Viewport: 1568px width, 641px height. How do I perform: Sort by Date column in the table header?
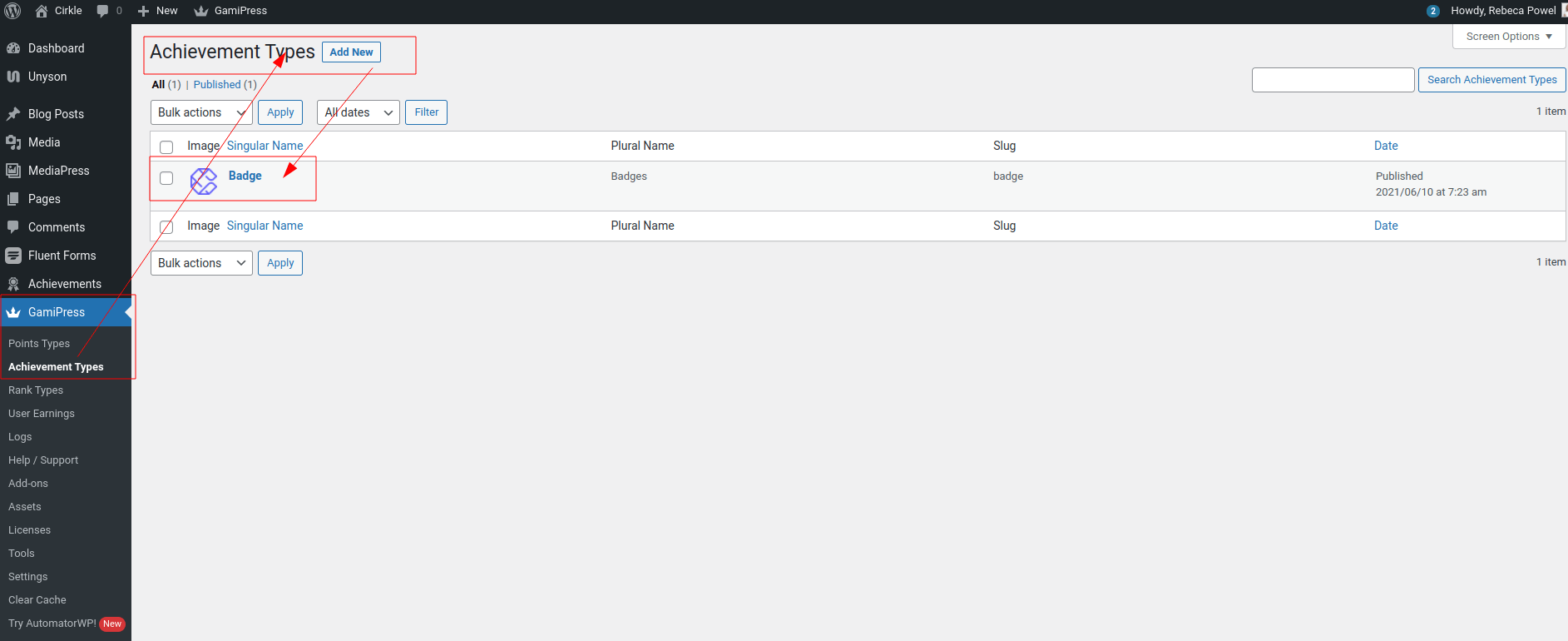click(x=1386, y=146)
